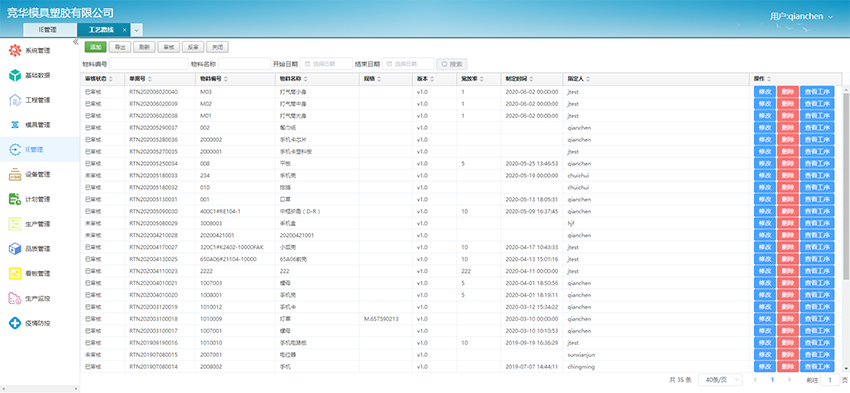Select cell 400C1#RE104-1
Screen dimensions: 850x393
tap(220, 211)
